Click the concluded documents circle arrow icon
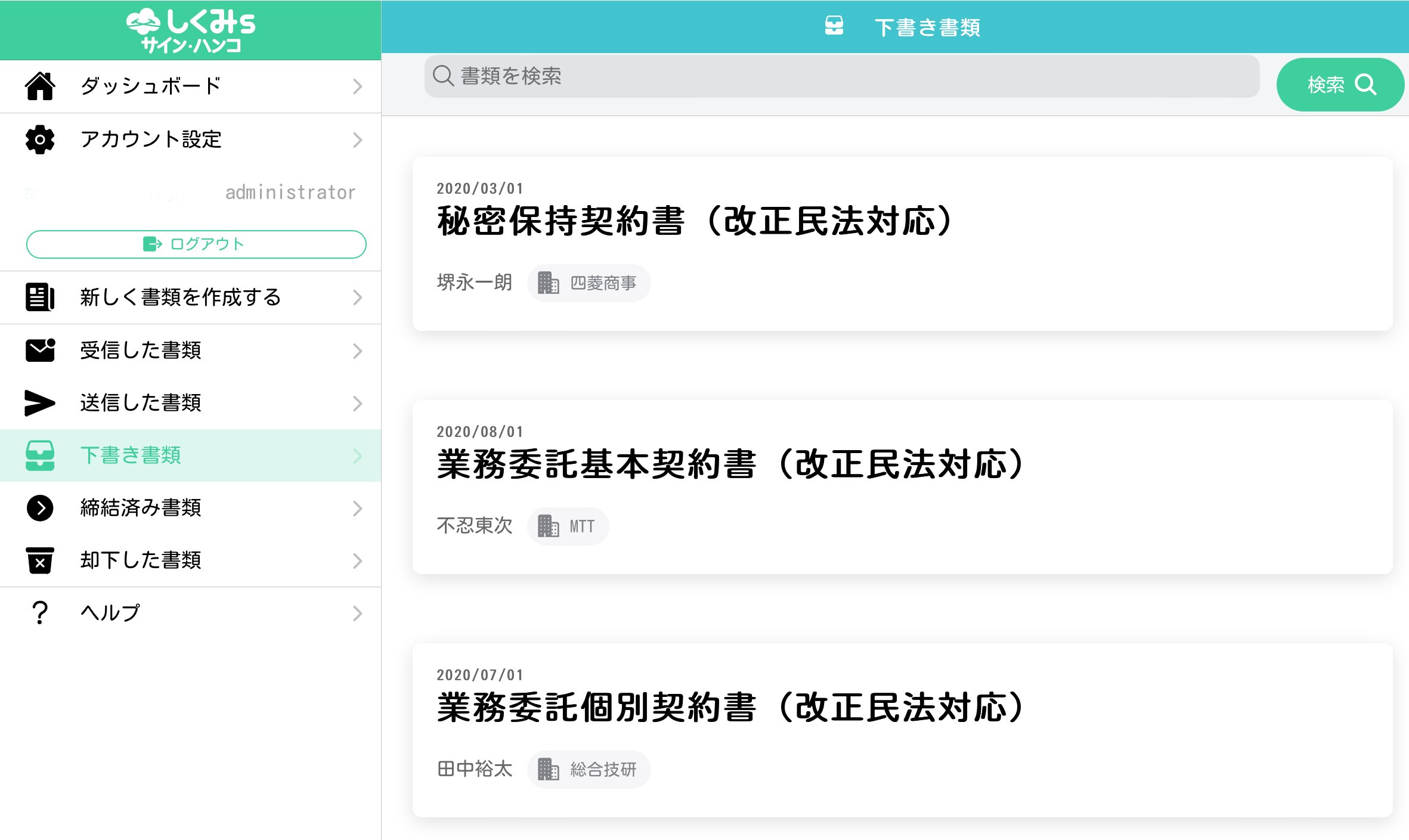The width and height of the screenshot is (1409, 840). (x=40, y=508)
